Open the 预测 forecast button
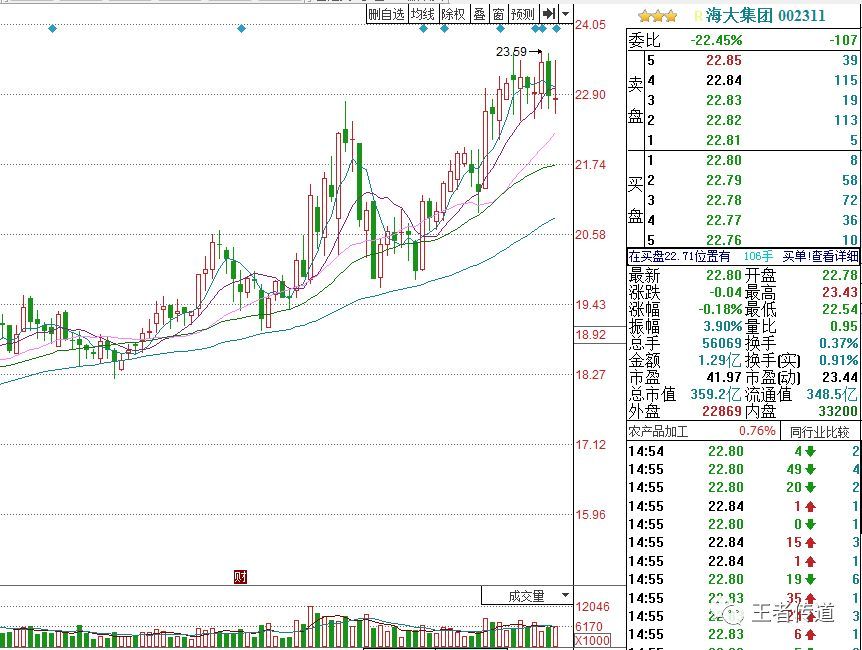Image resolution: width=862 pixels, height=650 pixels. (x=522, y=14)
